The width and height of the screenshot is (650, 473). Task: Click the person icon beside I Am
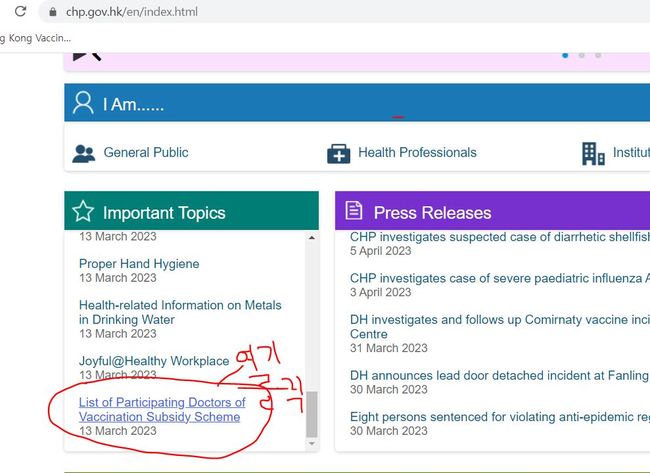tap(83, 104)
